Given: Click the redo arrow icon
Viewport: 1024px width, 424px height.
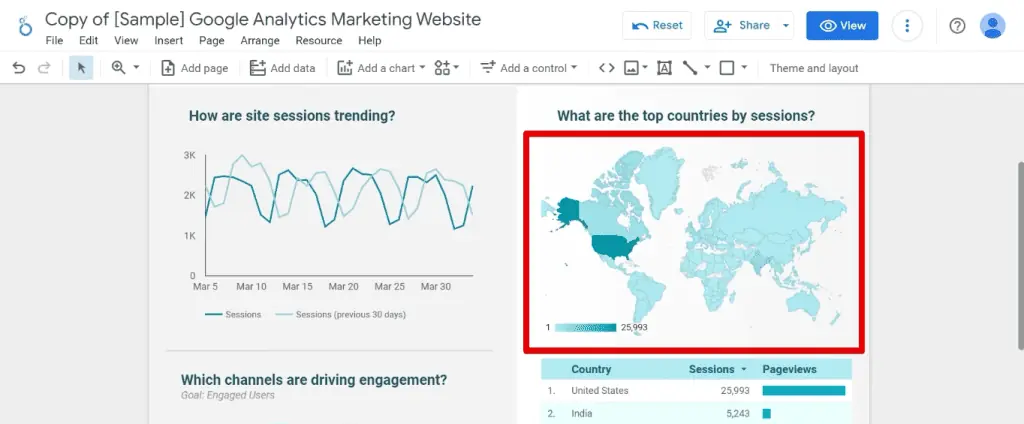Looking at the screenshot, I should coord(44,68).
